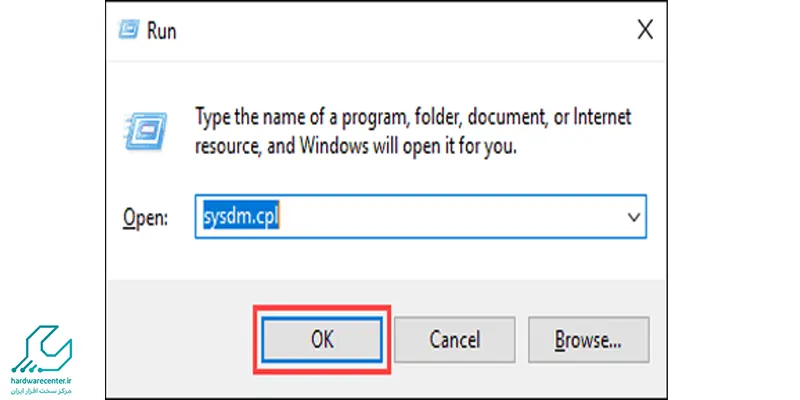Click the hardwarecenter.ir watermark text

tap(42, 381)
